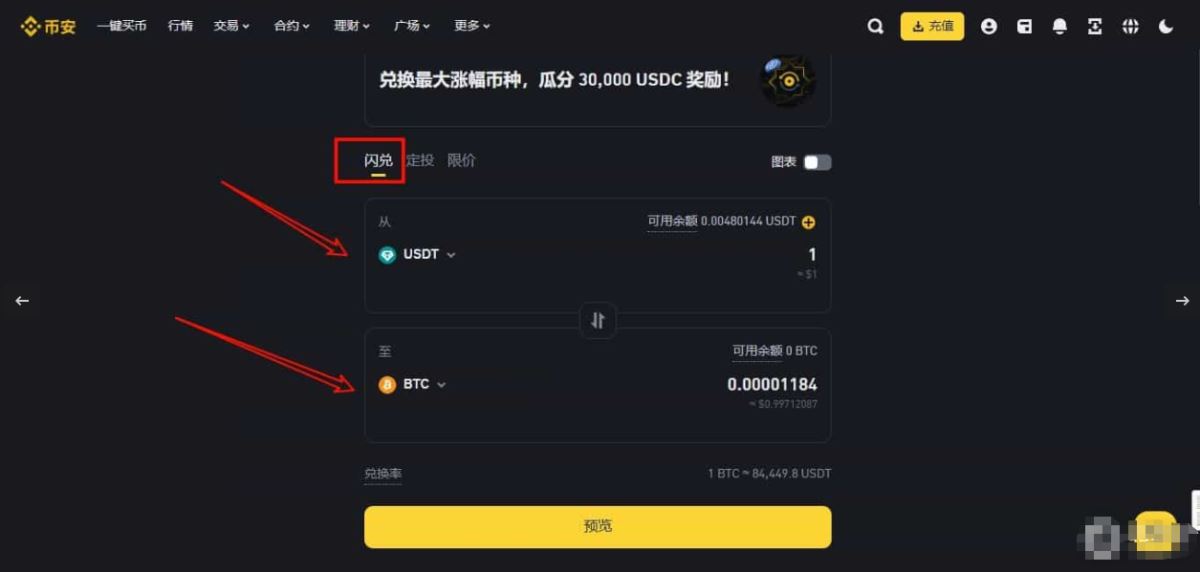Click the 充值 deposit button
The image size is (1200, 572).
(x=932, y=27)
